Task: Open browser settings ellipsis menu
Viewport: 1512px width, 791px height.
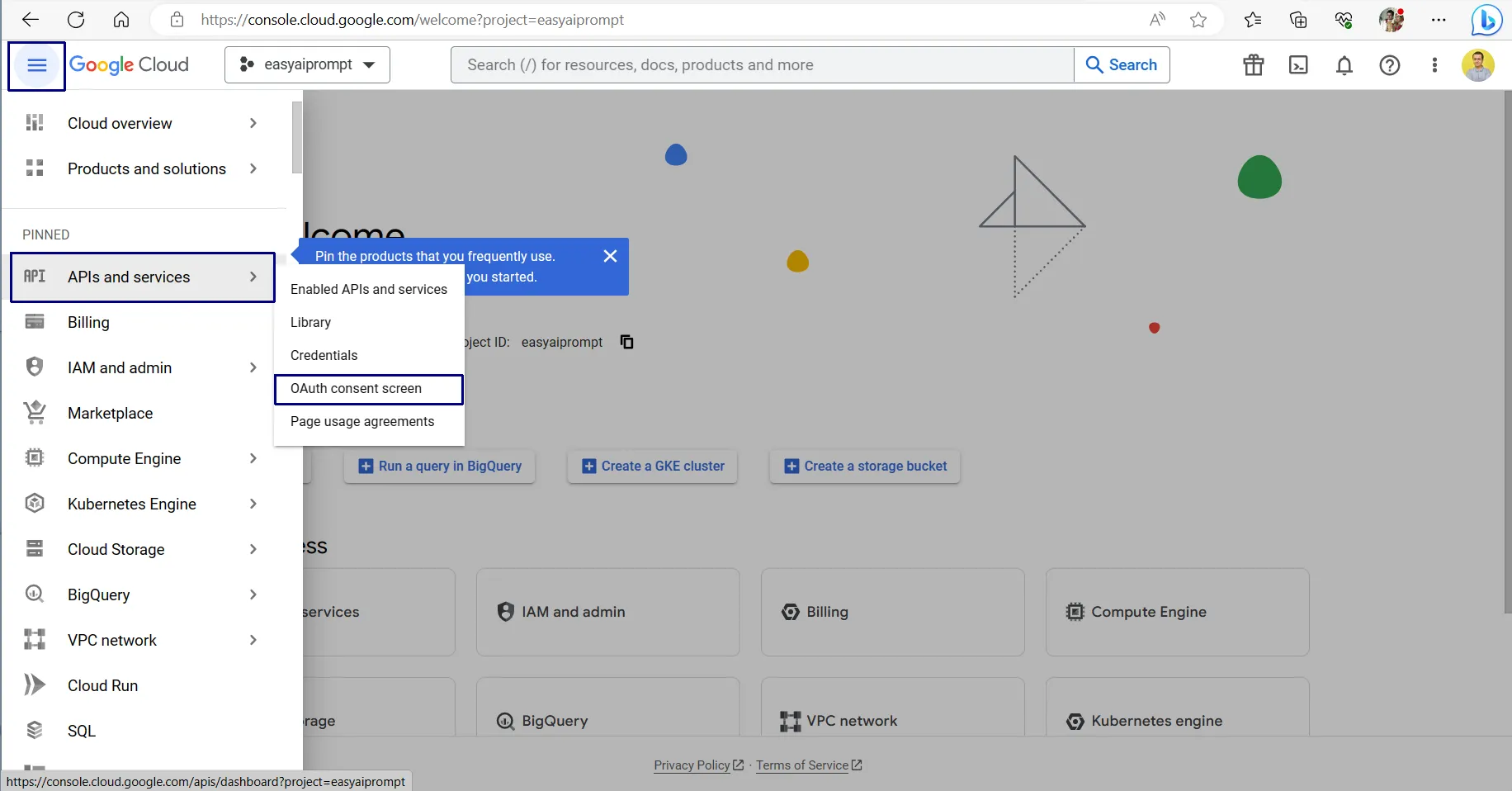Action: [x=1439, y=20]
